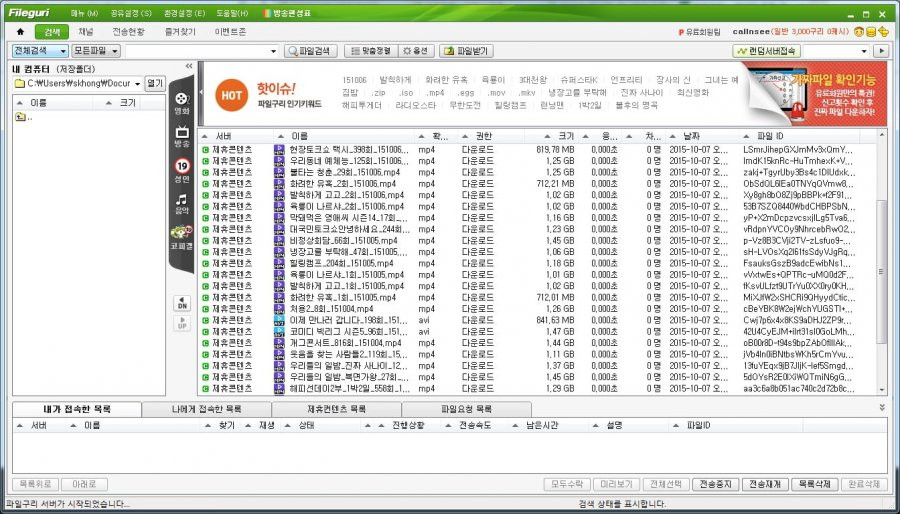Switch to the 나에게 접속한 목록 tab

click(x=206, y=410)
